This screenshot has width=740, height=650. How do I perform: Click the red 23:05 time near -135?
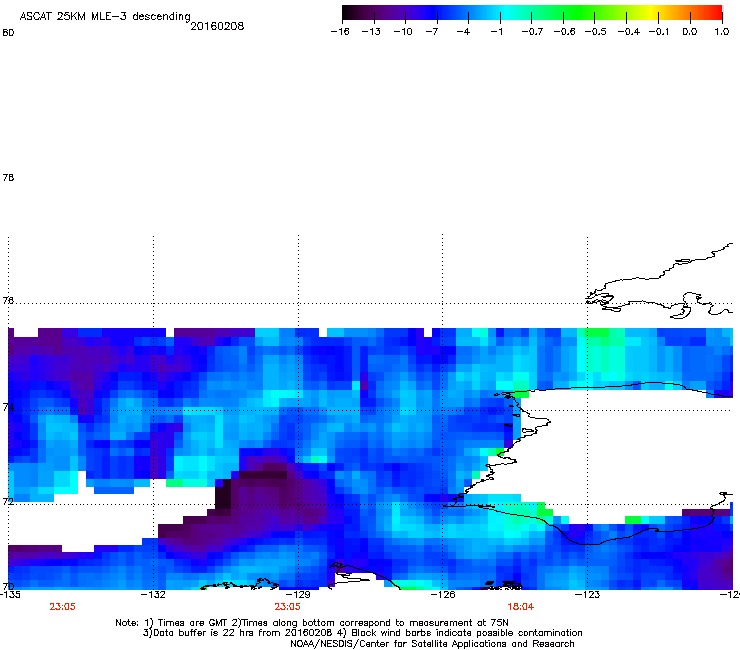point(62,607)
